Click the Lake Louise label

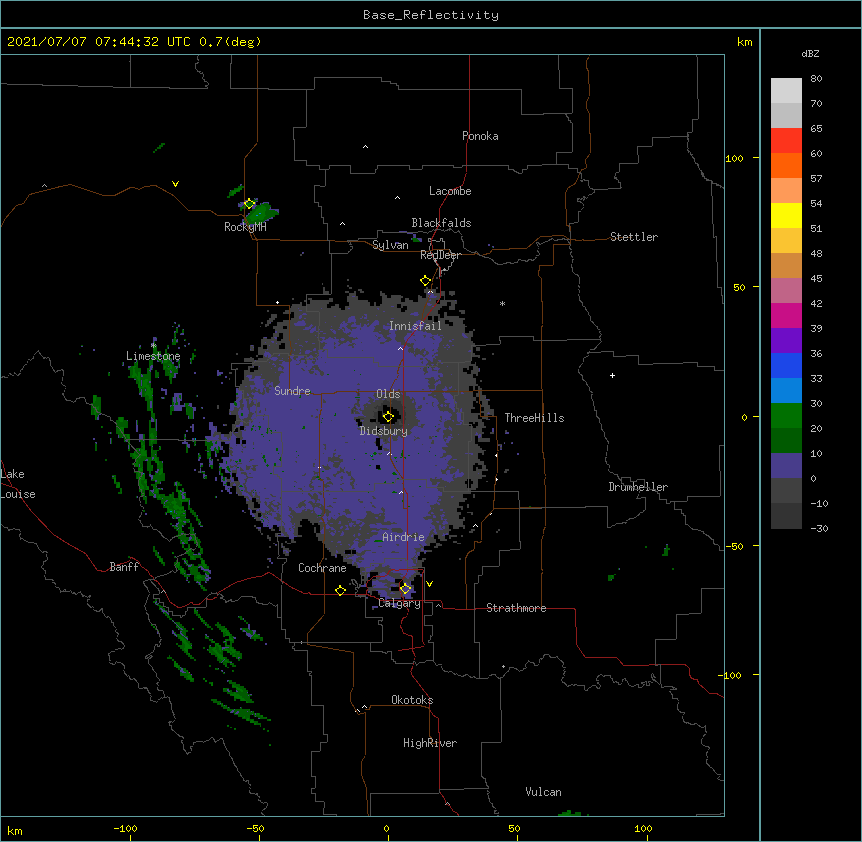pos(18,484)
